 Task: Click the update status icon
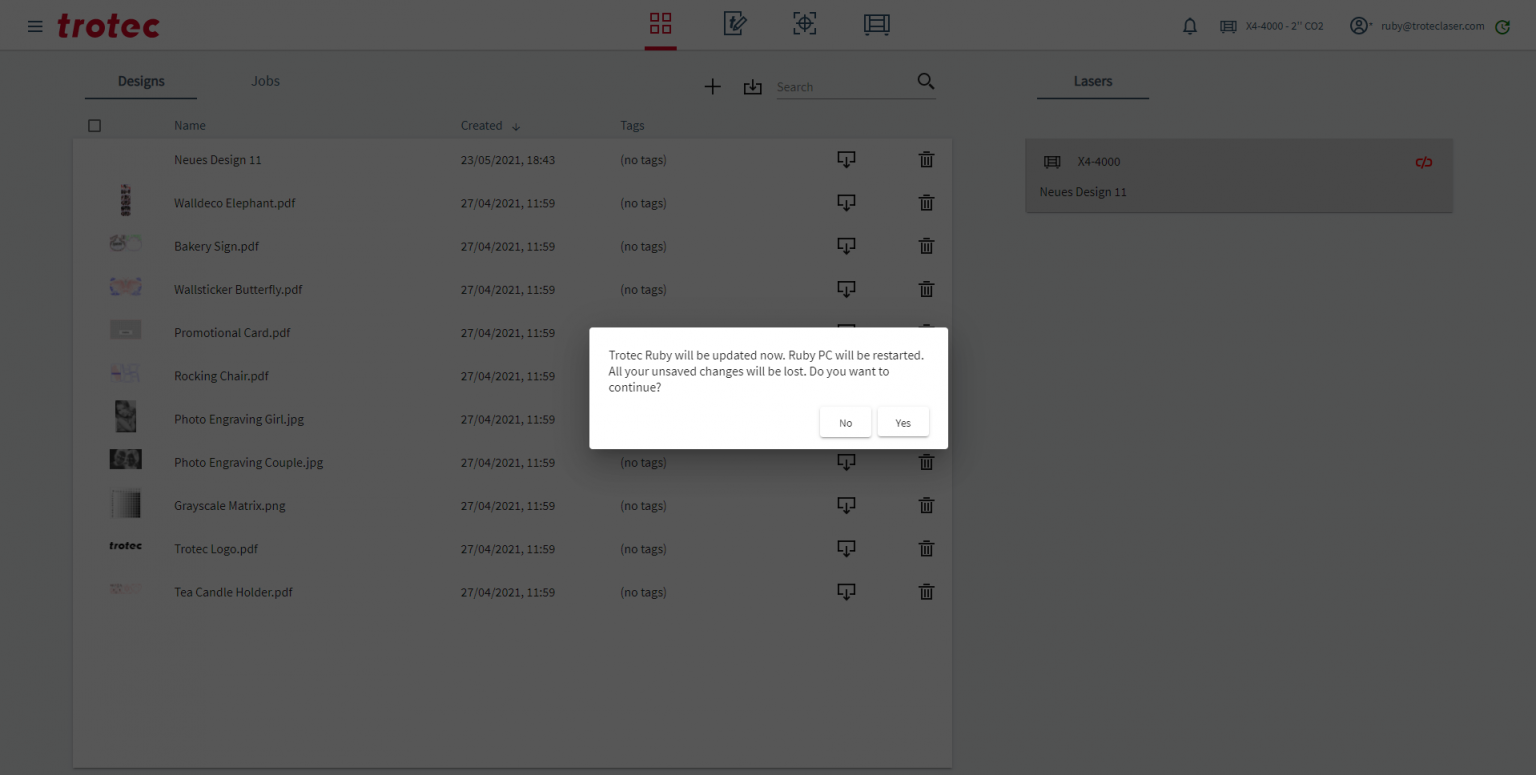[x=1502, y=27]
